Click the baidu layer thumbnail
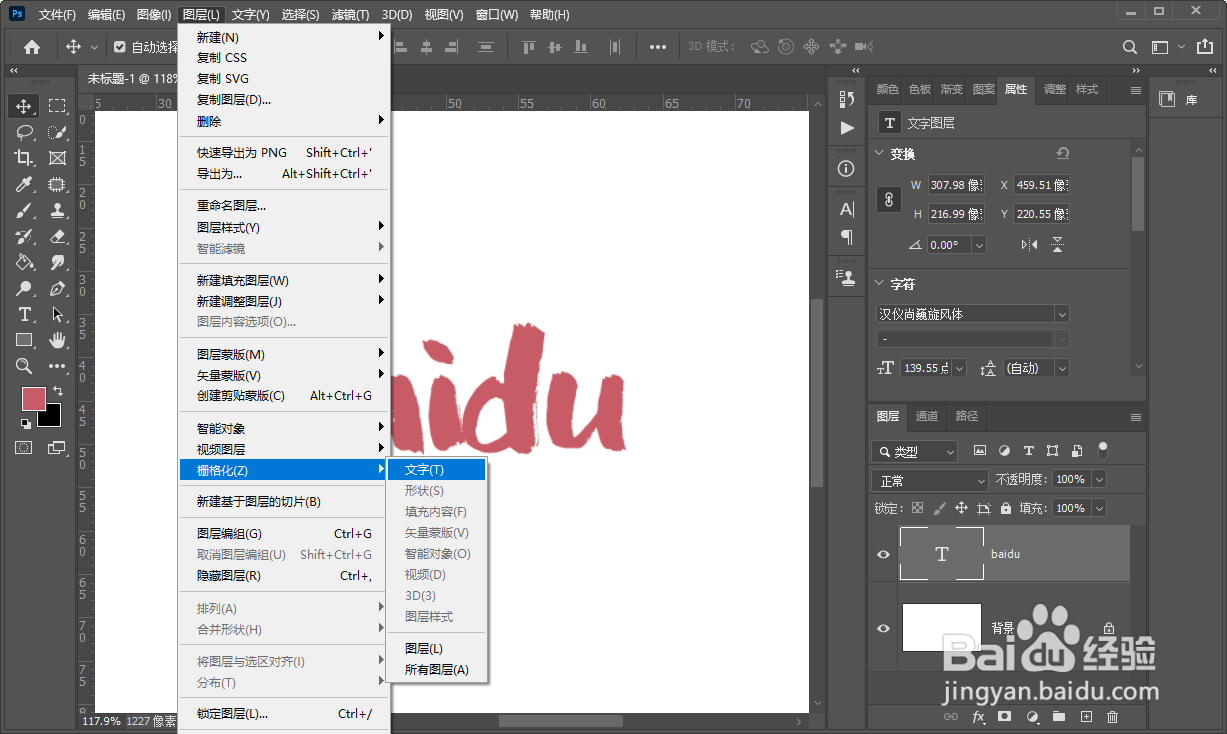1227x734 pixels. [x=941, y=554]
